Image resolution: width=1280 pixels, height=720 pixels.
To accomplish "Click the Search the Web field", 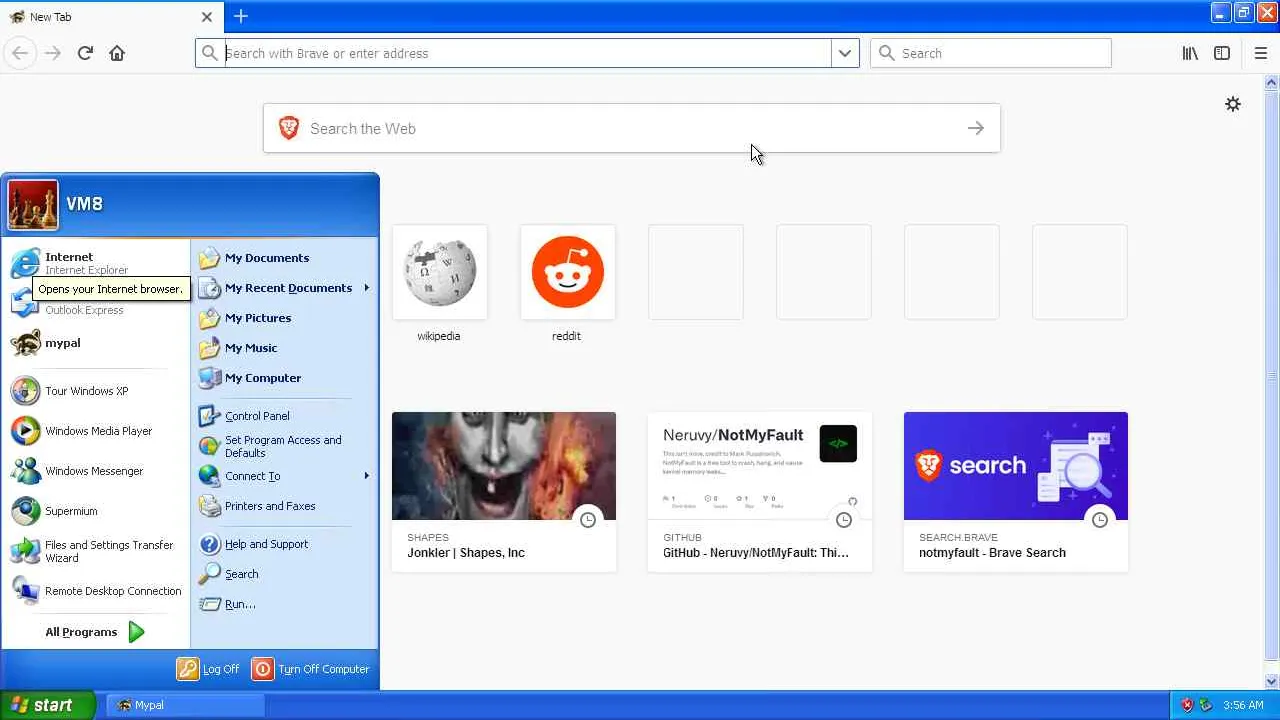I will [632, 128].
